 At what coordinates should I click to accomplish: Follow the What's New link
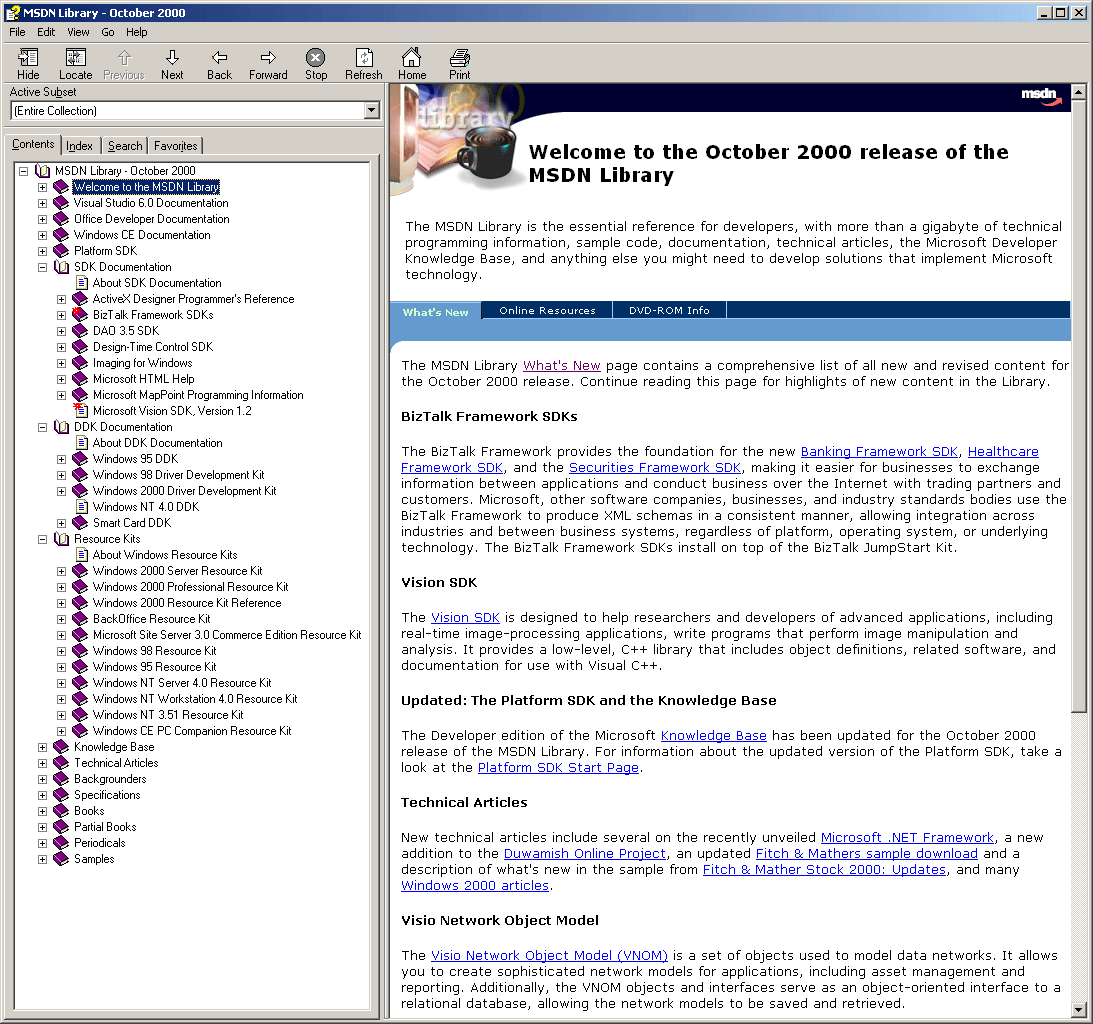[x=561, y=365]
